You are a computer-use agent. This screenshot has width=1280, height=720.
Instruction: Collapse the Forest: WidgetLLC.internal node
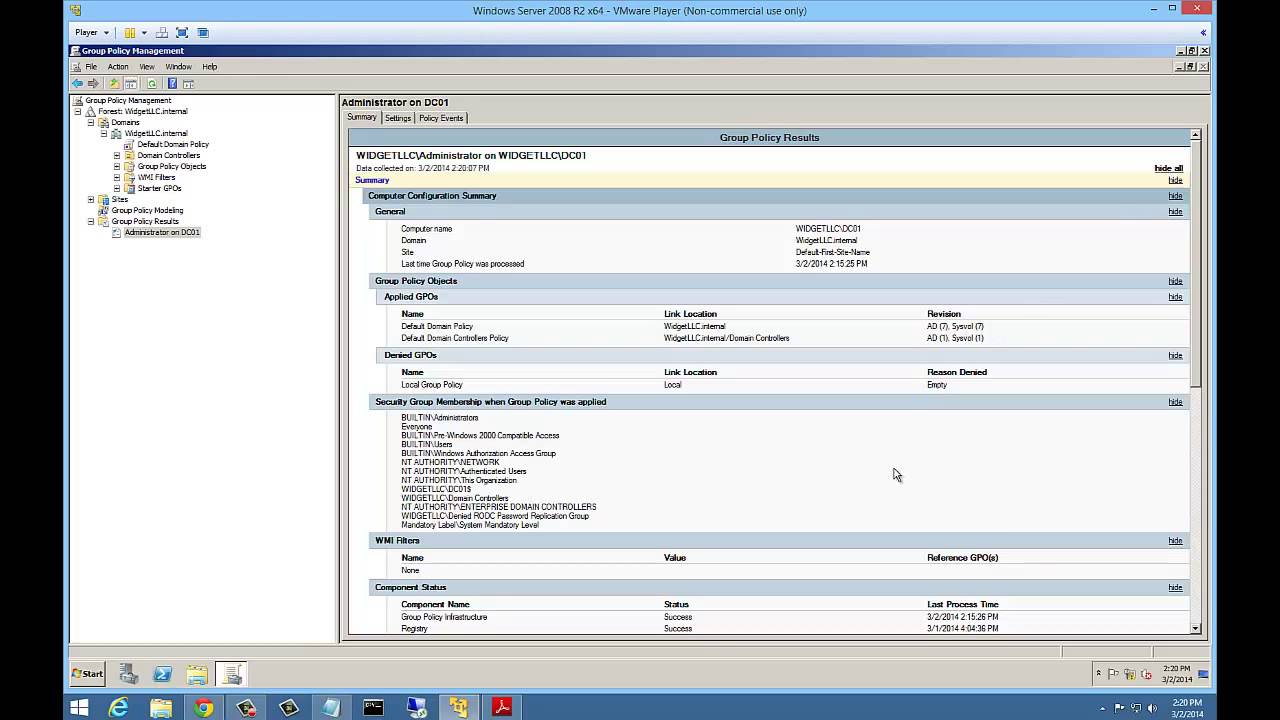pos(78,111)
